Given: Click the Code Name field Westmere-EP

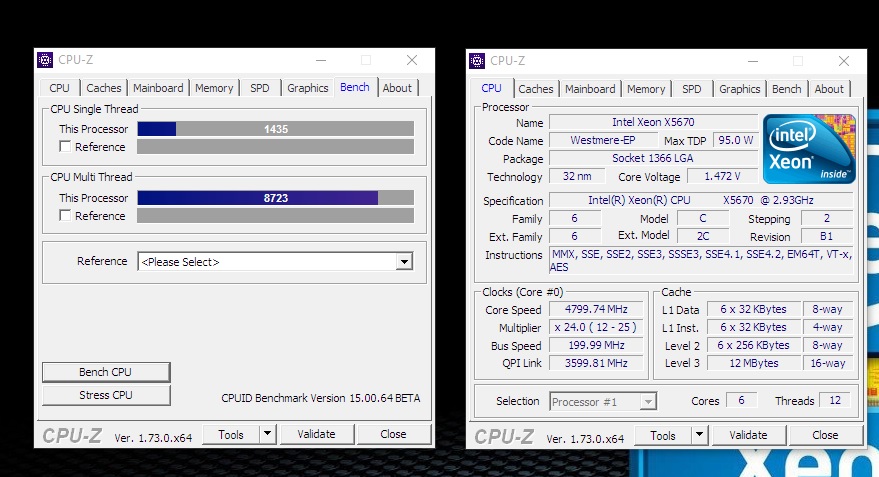Looking at the screenshot, I should (603, 140).
